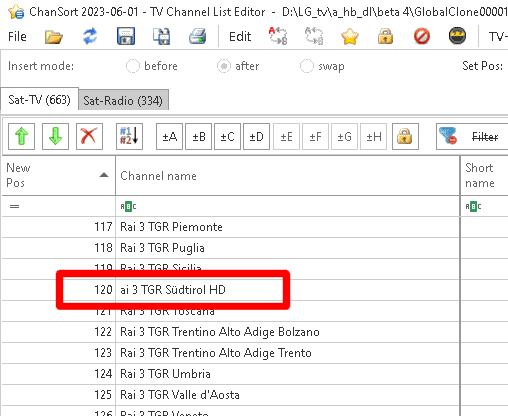The width and height of the screenshot is (508, 416).
Task: Select row Rai 3 TGR Puglia
Action: (255, 248)
